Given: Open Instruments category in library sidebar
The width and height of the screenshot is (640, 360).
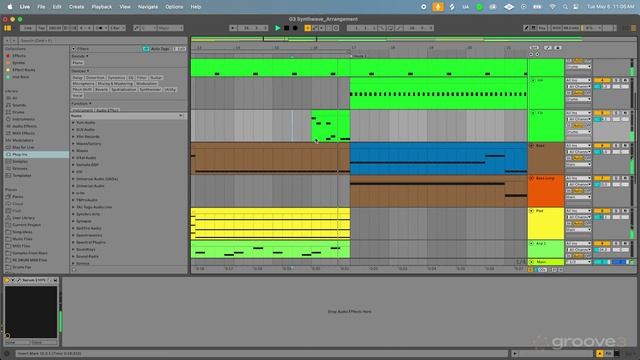Looking at the screenshot, I should 23,119.
